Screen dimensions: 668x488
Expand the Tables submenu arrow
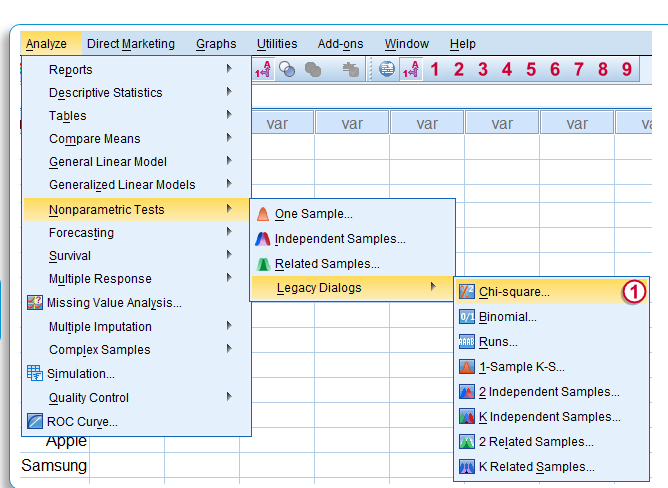[229, 115]
